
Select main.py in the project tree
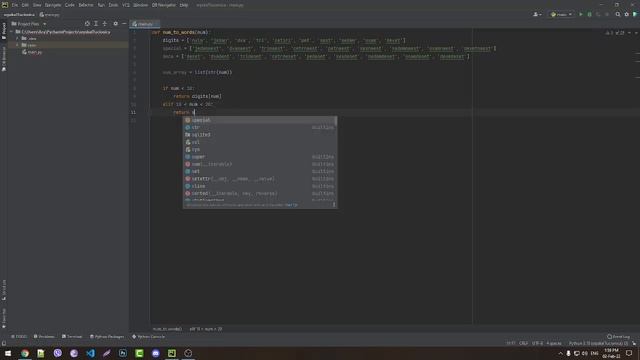click(32, 52)
